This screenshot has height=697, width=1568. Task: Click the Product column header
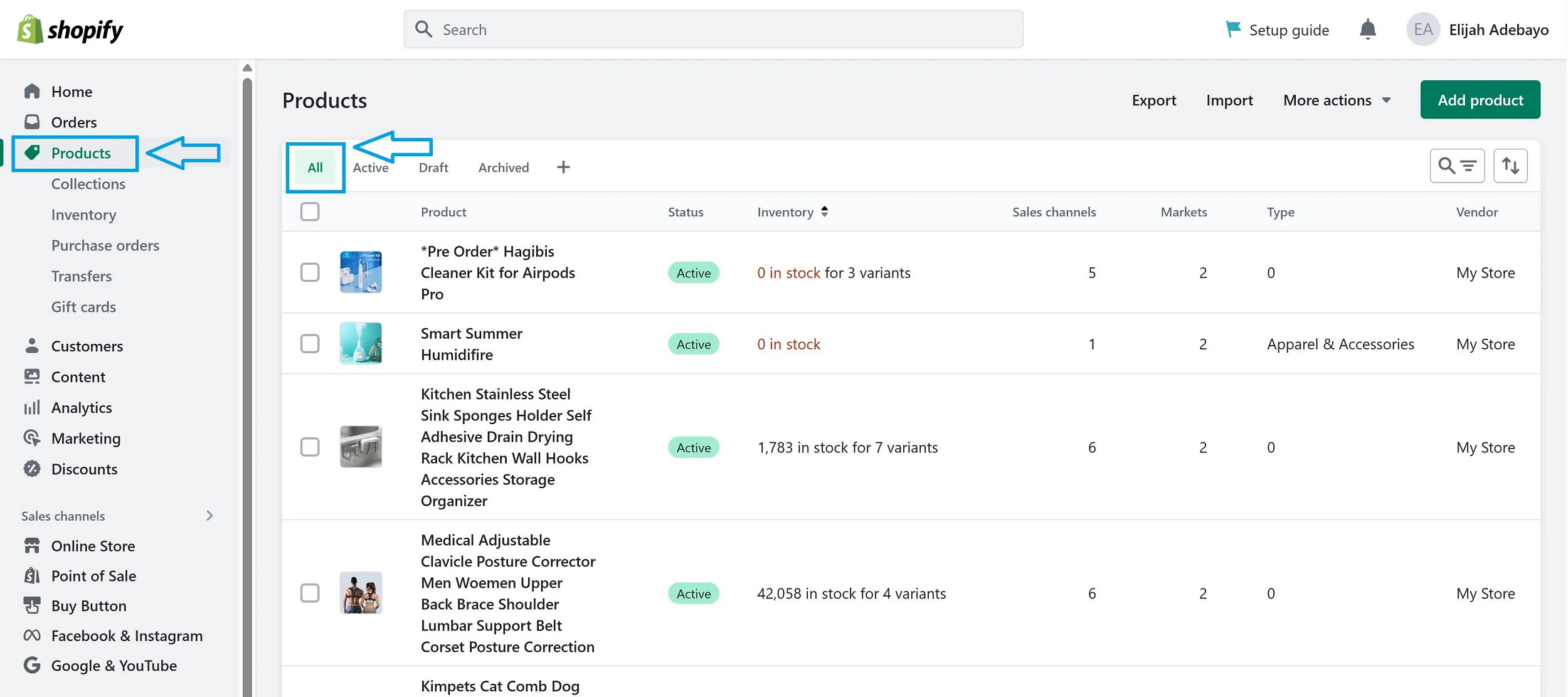pos(443,212)
